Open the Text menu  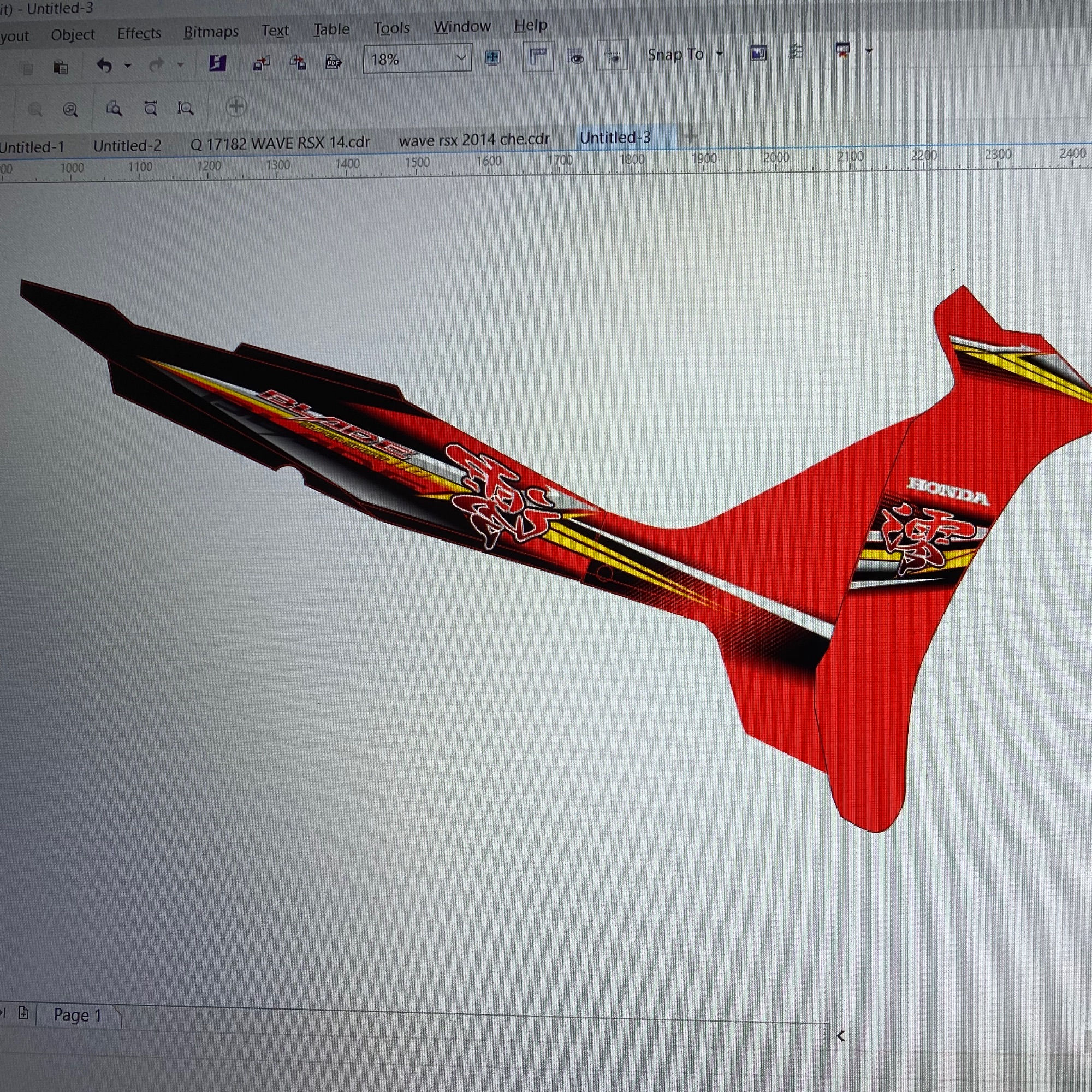click(x=275, y=31)
